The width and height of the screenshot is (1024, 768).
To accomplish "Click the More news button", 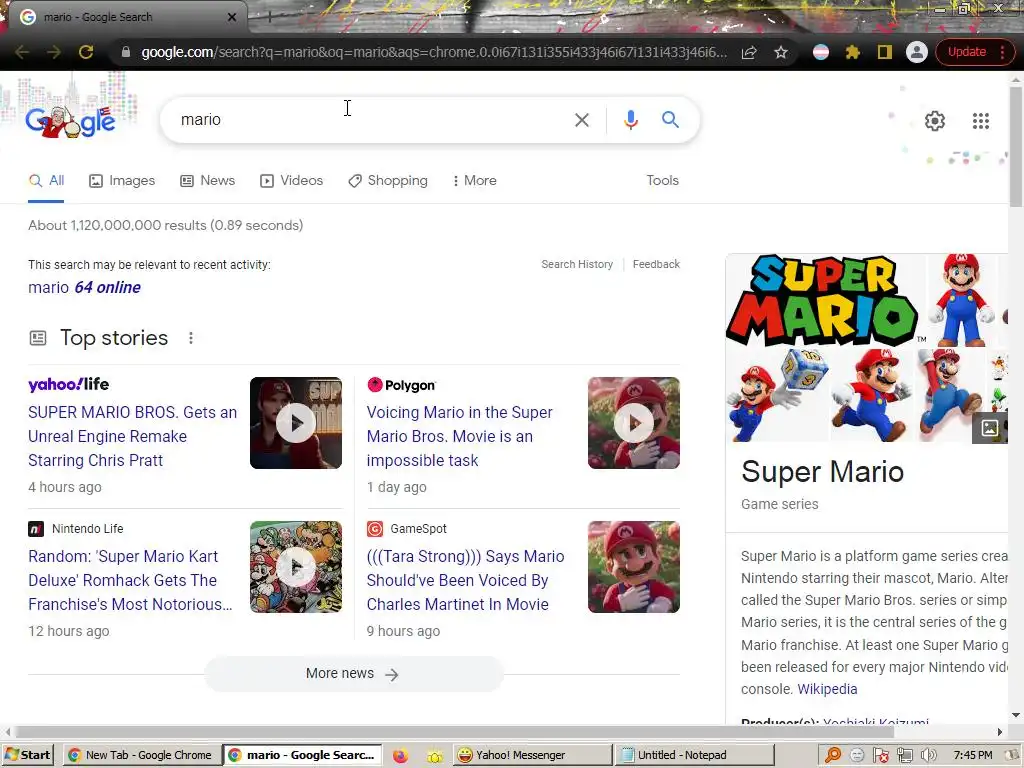I will [354, 674].
